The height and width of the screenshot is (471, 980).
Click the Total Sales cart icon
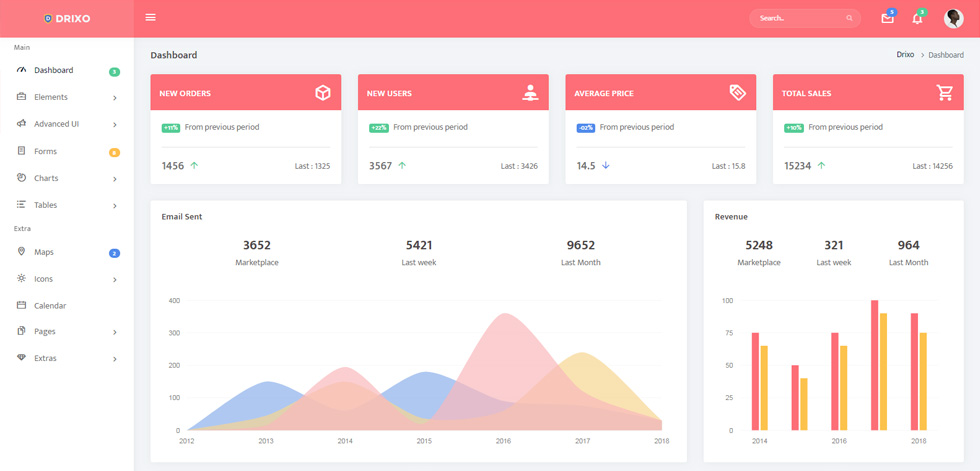tap(944, 92)
